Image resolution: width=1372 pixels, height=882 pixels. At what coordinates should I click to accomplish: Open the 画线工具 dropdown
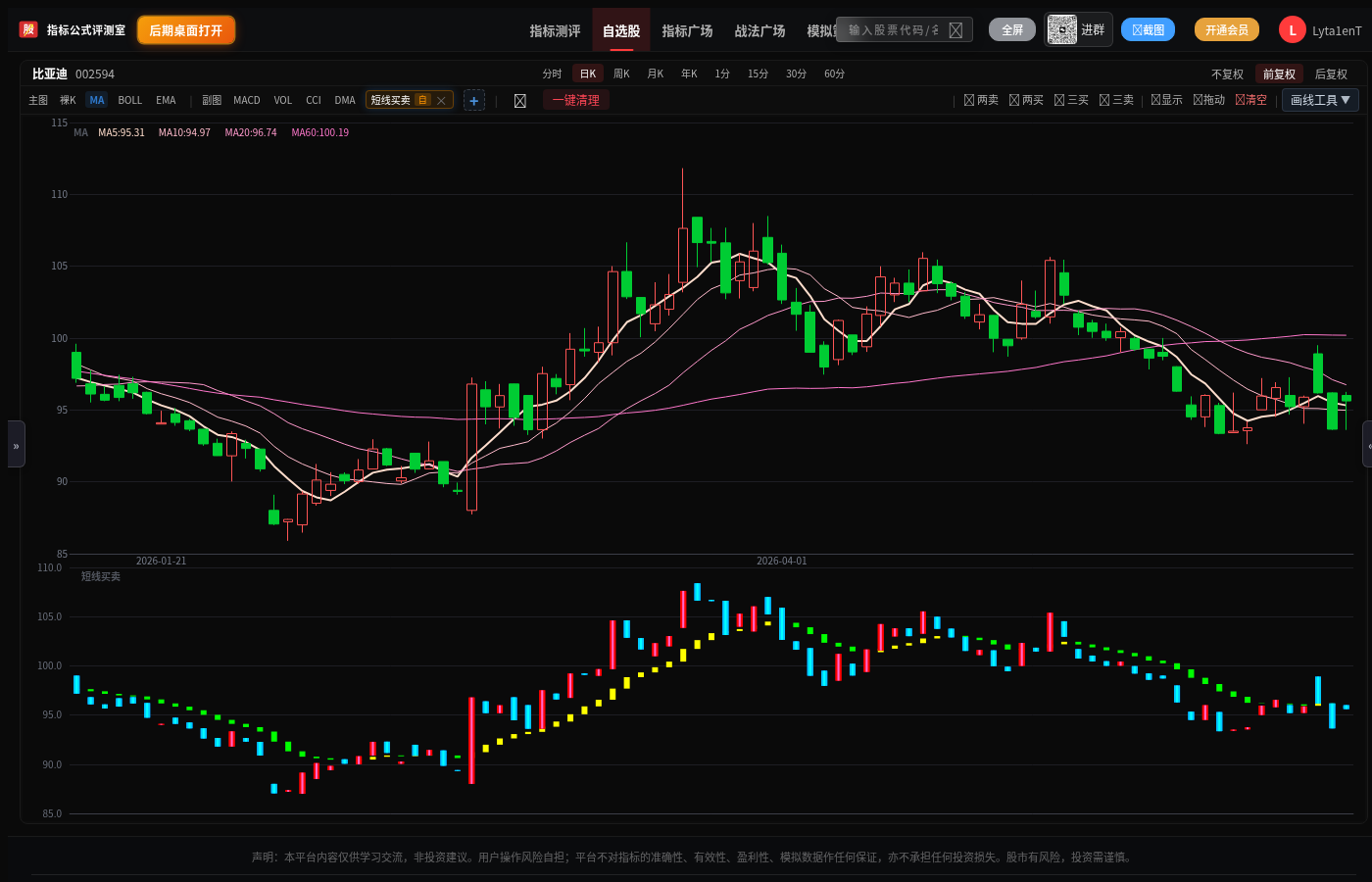coord(1320,100)
